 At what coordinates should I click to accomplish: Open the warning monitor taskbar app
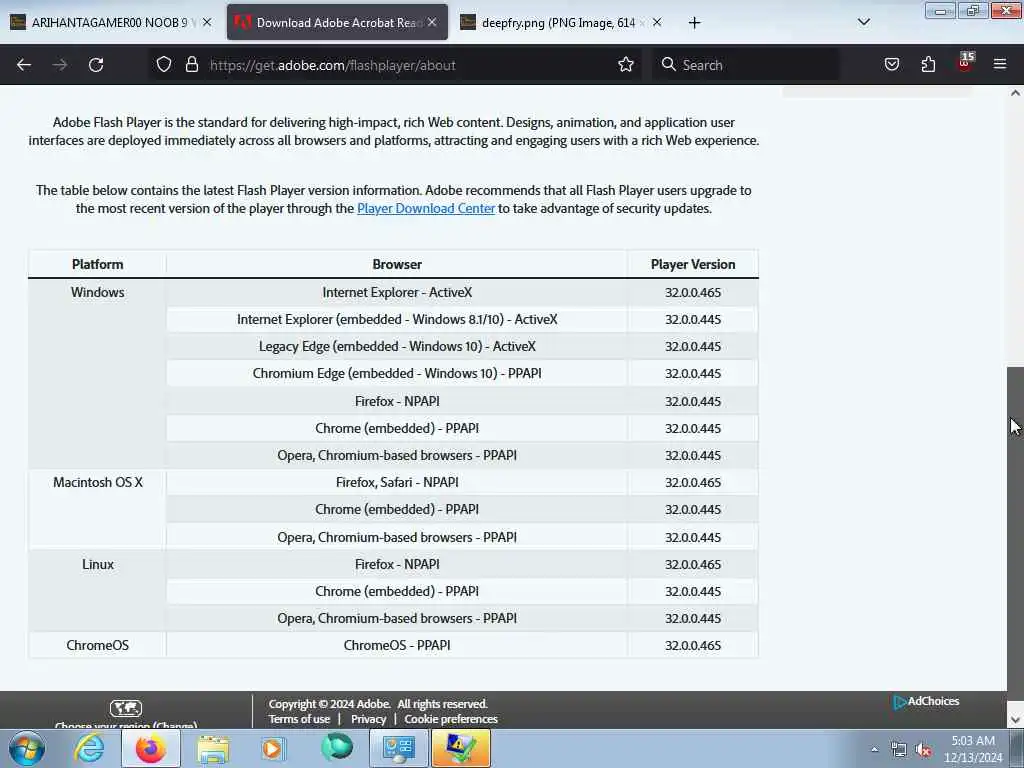click(461, 748)
